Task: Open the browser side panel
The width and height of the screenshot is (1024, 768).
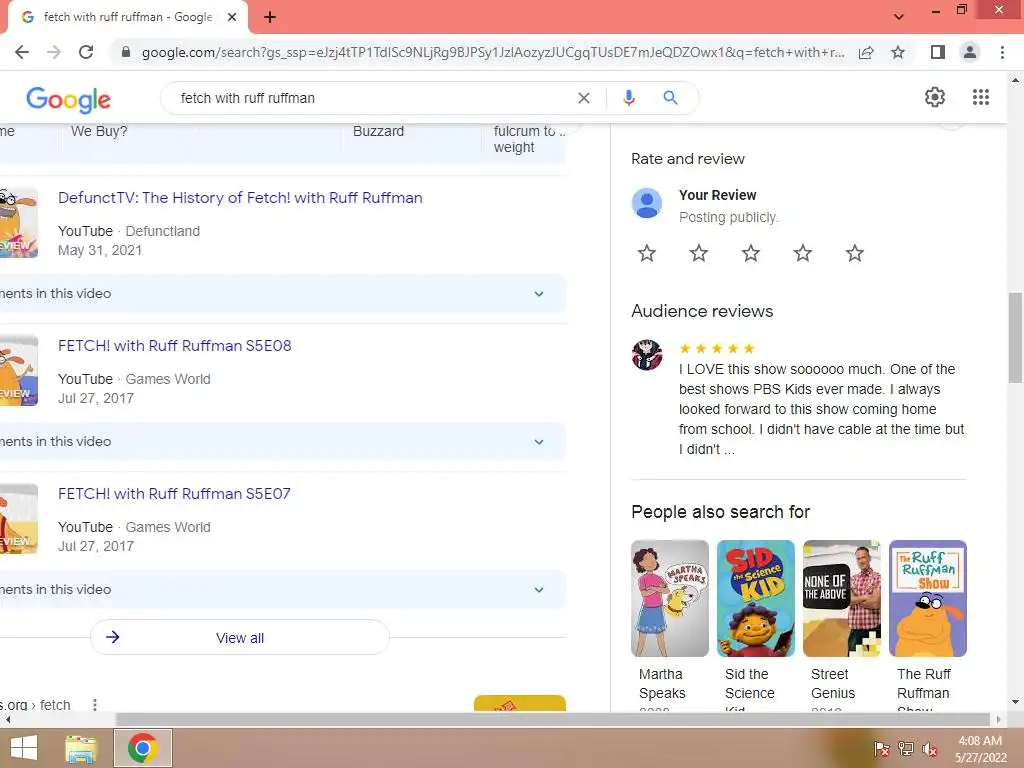Action: (937, 52)
